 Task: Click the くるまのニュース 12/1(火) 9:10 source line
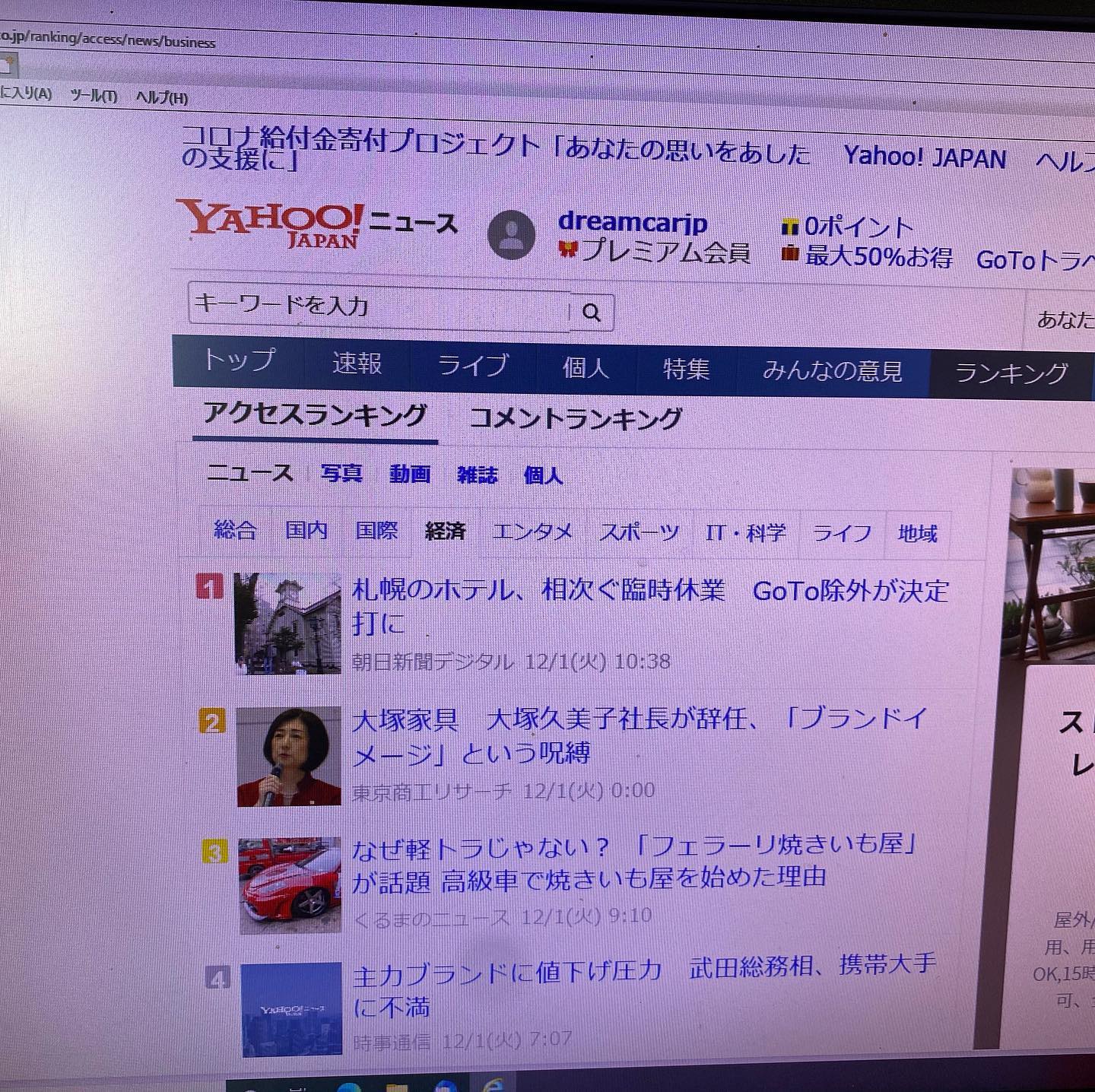coord(503,917)
